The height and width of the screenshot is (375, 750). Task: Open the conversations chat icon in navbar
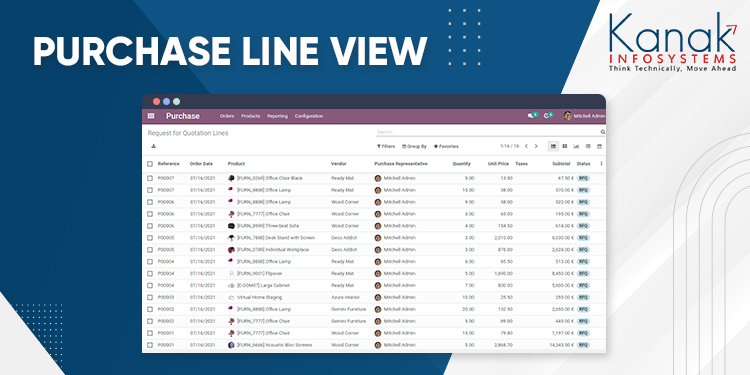[x=530, y=116]
